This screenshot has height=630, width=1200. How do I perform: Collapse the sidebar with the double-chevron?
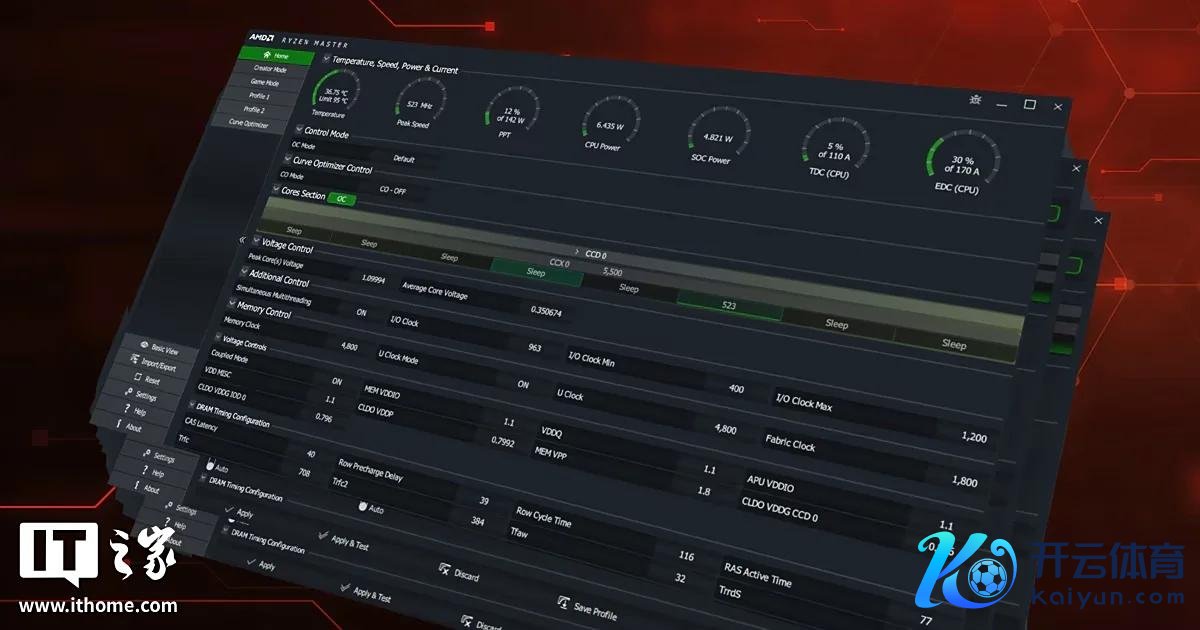[242, 240]
